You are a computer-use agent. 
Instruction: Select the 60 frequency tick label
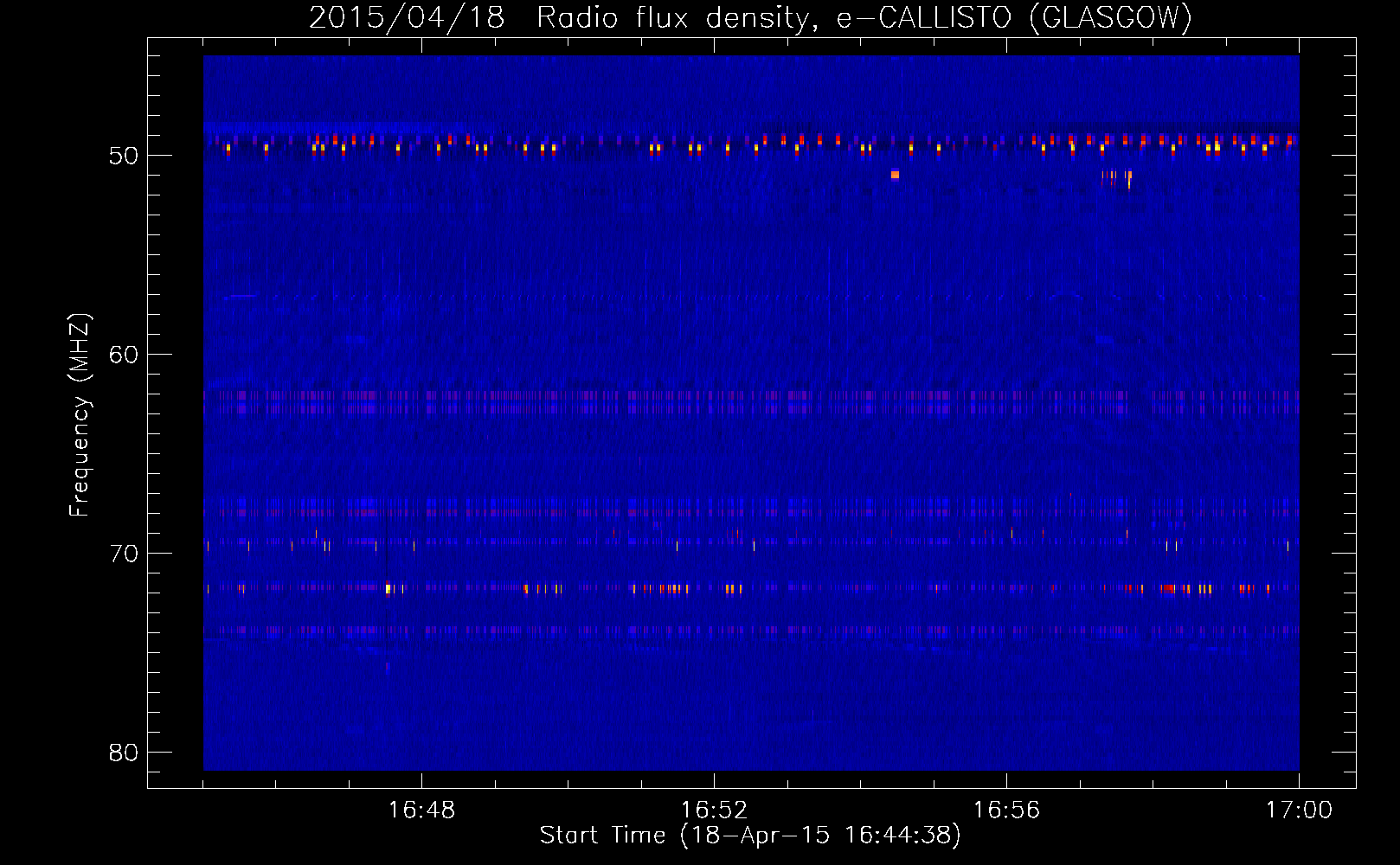click(x=124, y=355)
